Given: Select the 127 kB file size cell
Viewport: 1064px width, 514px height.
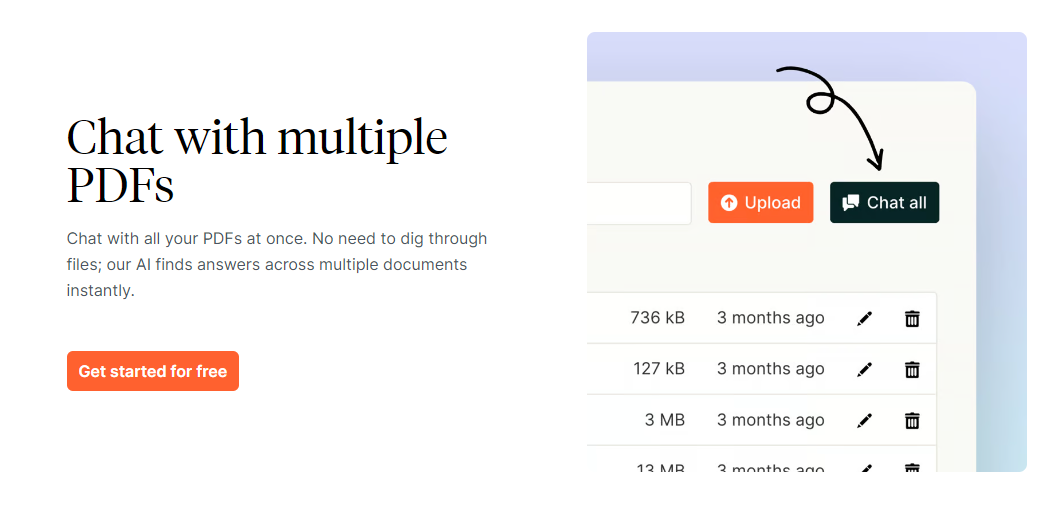Looking at the screenshot, I should [658, 369].
